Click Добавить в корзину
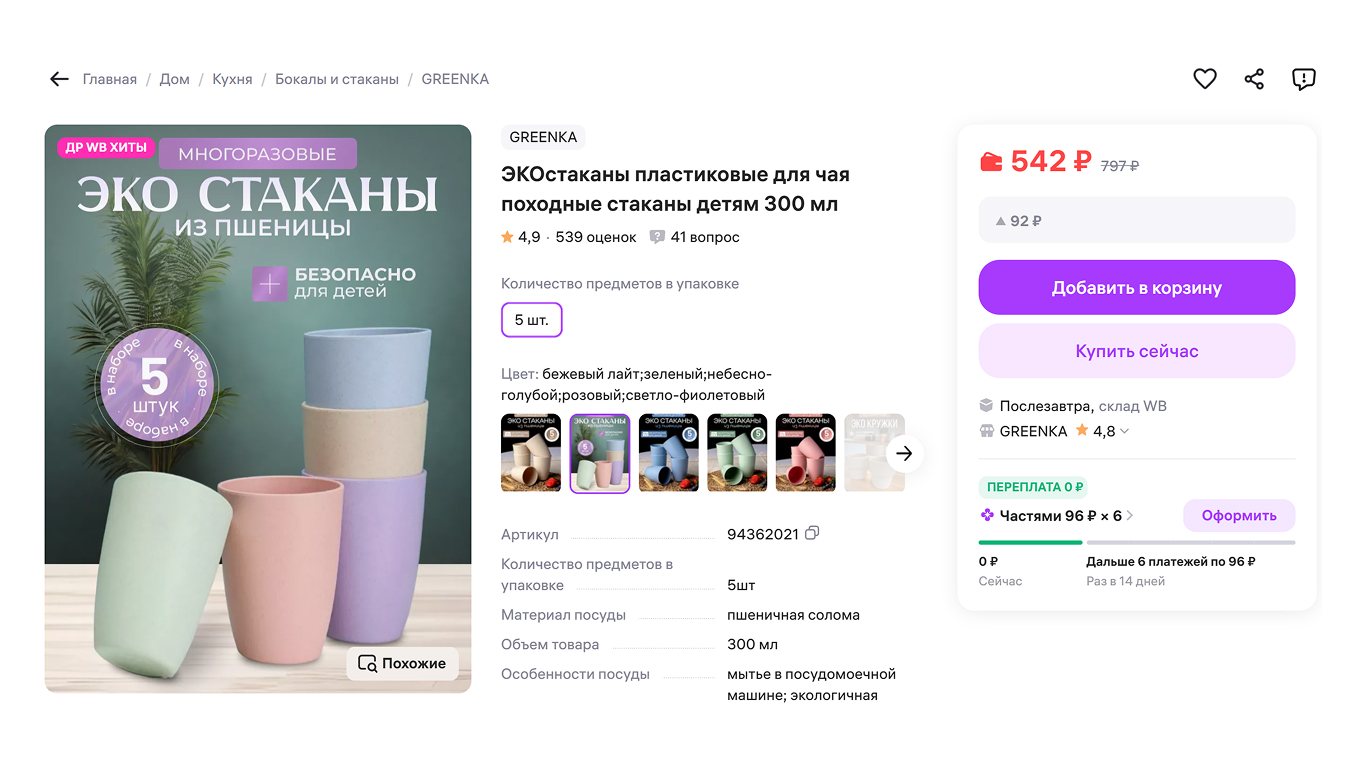The image size is (1360, 766). (1137, 287)
